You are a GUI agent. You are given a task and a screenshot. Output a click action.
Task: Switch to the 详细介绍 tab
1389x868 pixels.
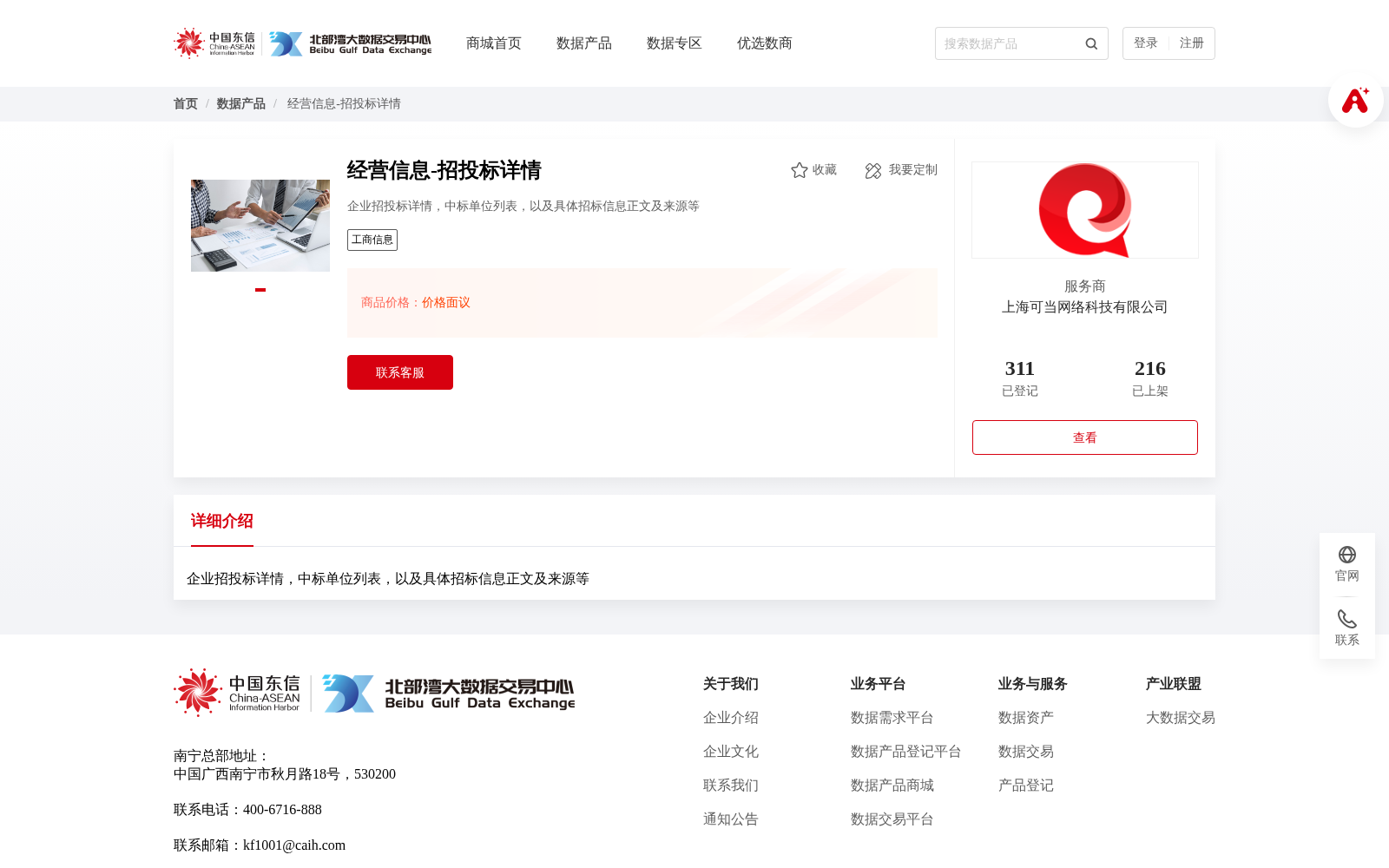tap(222, 521)
